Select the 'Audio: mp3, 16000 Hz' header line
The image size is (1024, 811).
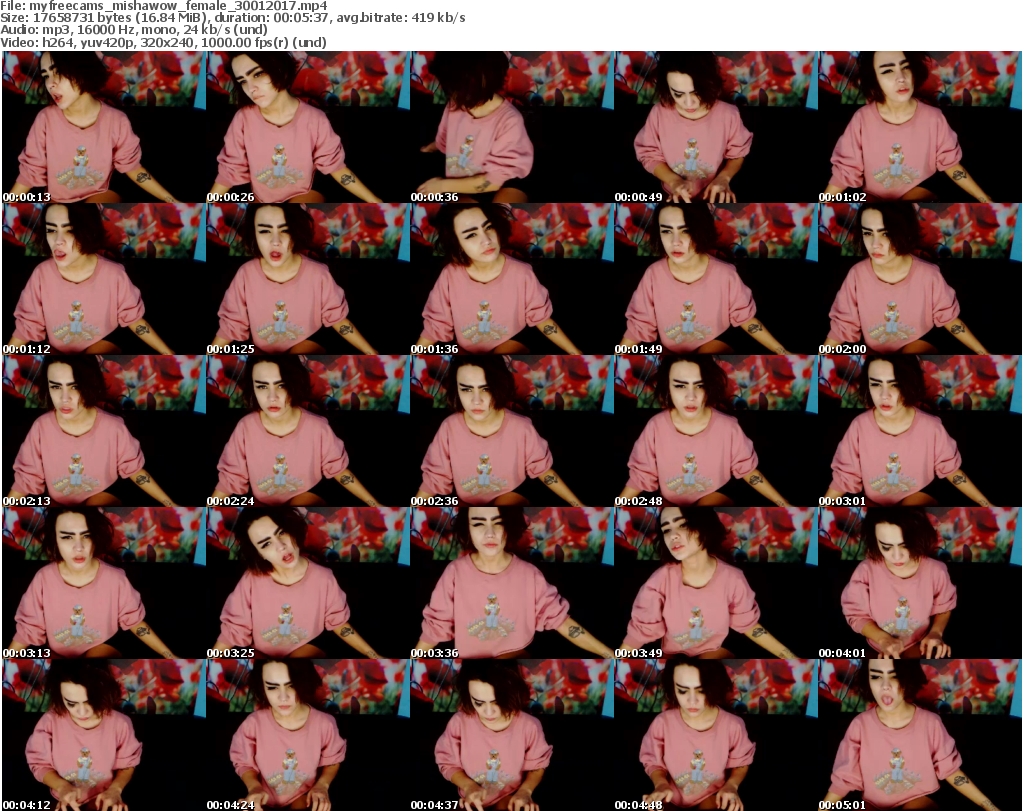click(x=135, y=30)
